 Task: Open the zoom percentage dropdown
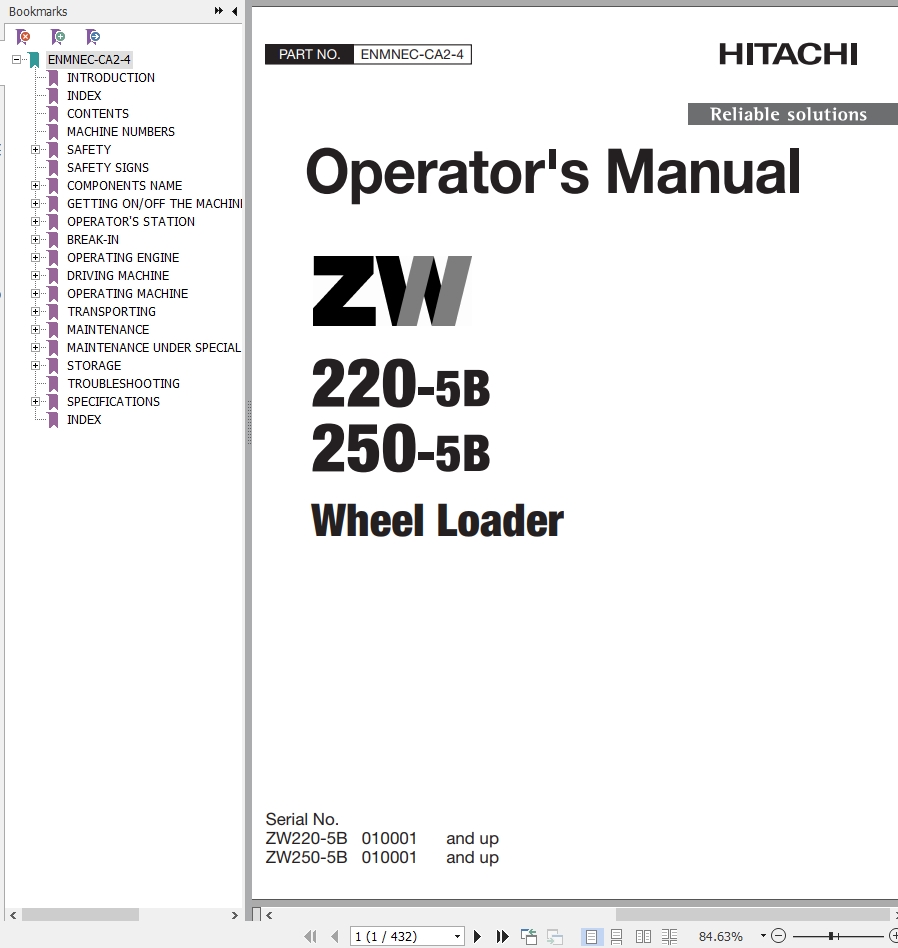pyautogui.click(x=763, y=936)
